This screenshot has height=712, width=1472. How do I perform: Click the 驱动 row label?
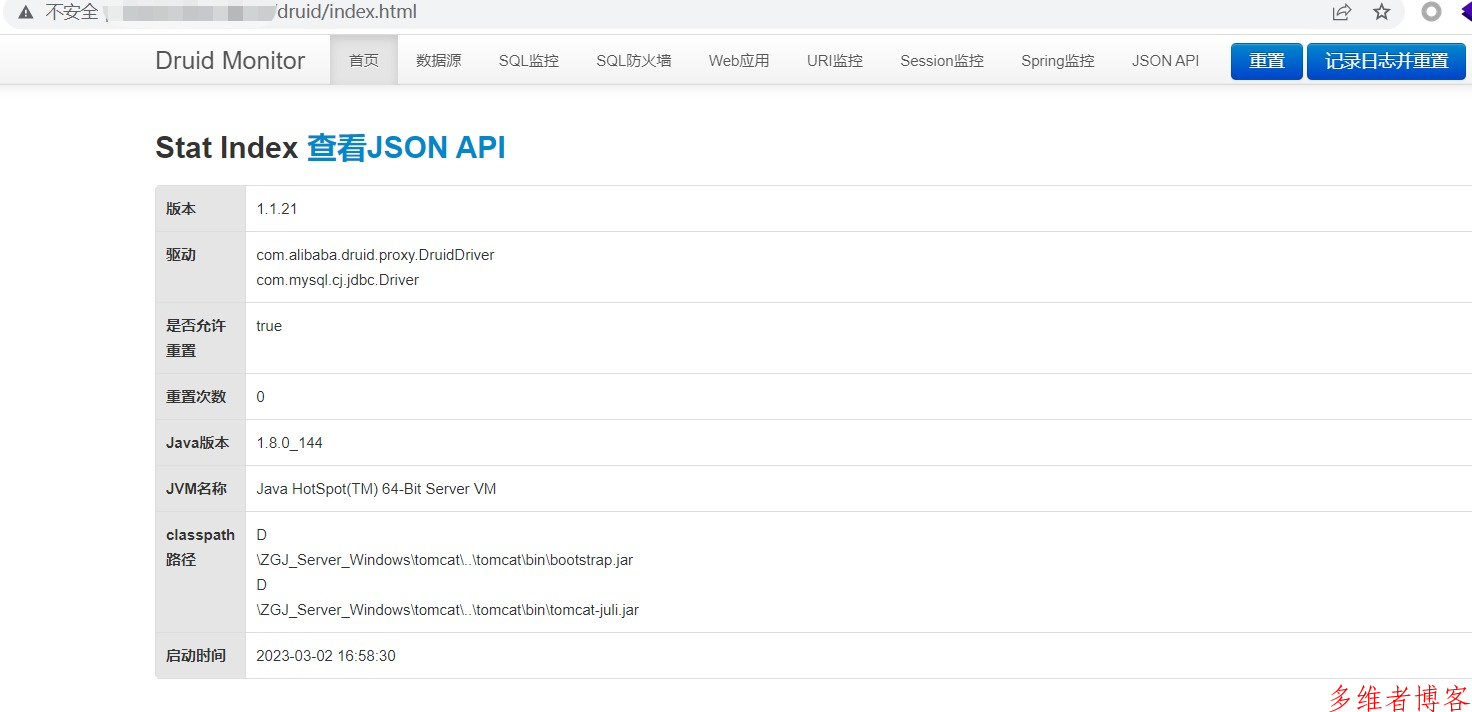click(x=181, y=255)
